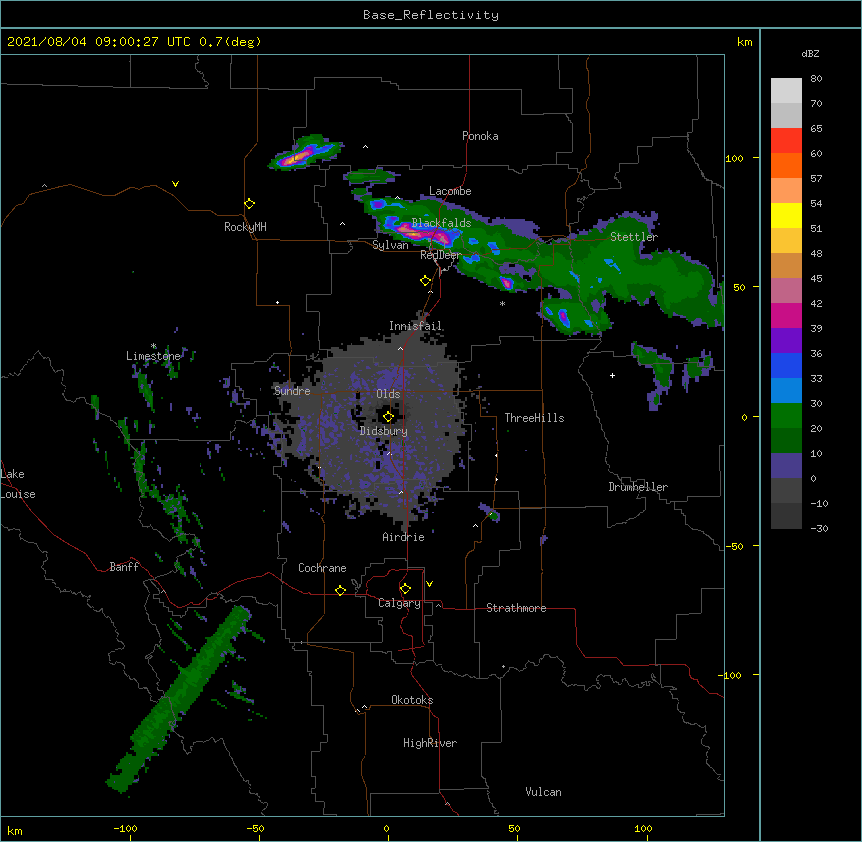Viewport: 862px width, 842px height.
Task: Select the dBZ legend heading
Action: 810,53
